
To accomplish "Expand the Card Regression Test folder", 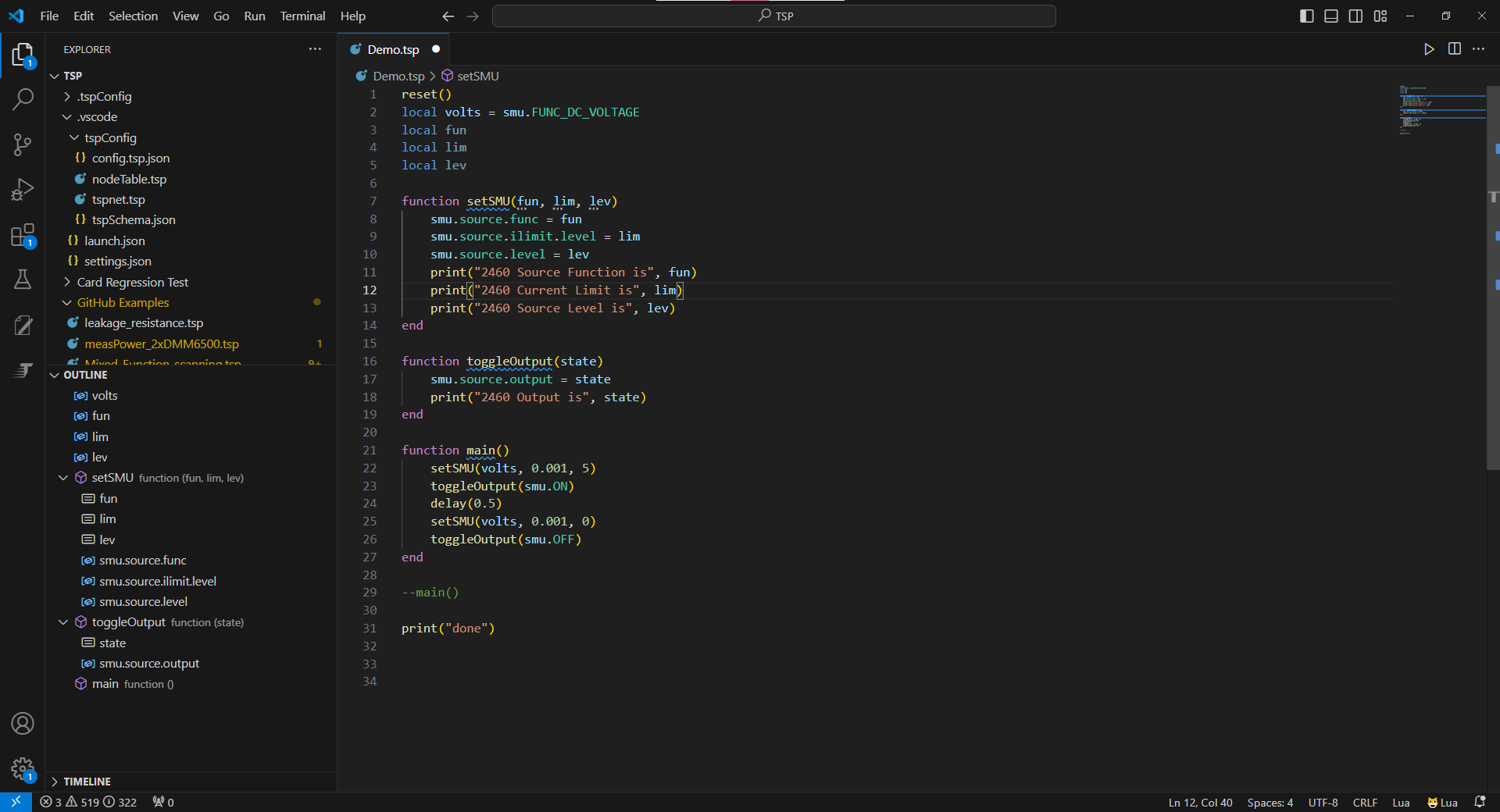I will pyautogui.click(x=133, y=282).
